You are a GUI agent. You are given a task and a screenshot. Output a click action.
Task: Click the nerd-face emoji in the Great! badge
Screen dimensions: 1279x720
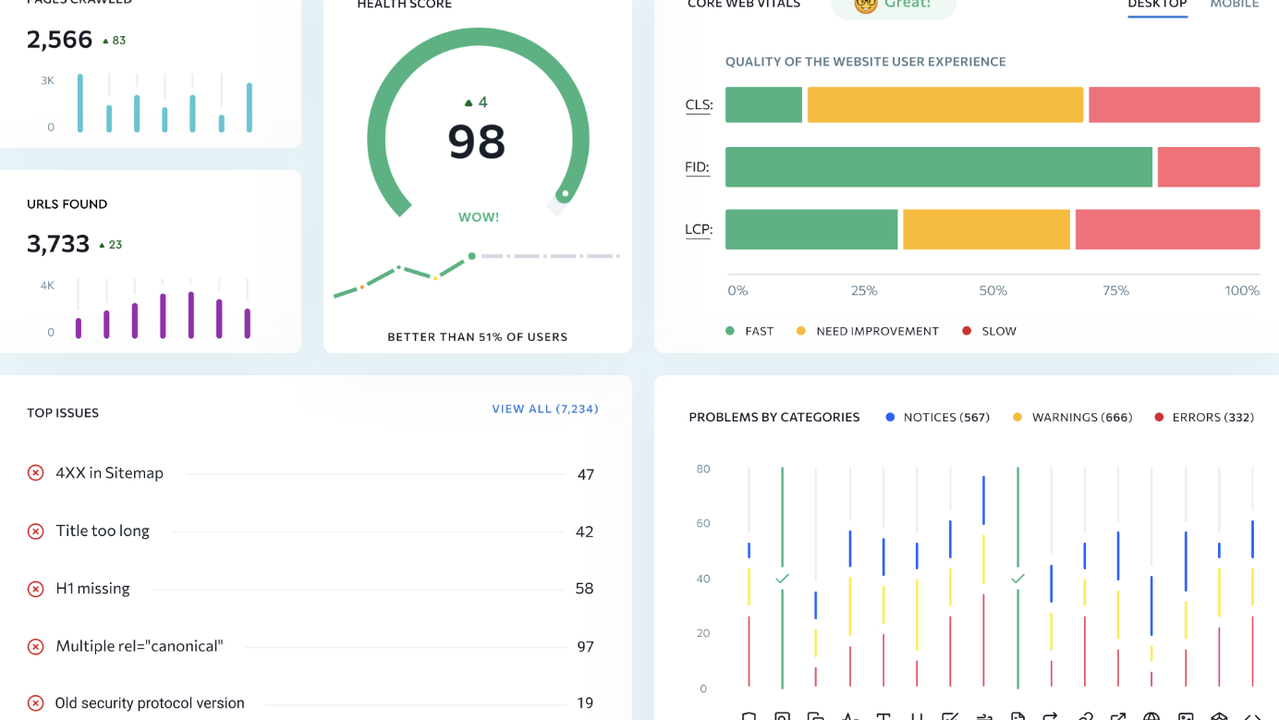click(x=865, y=5)
